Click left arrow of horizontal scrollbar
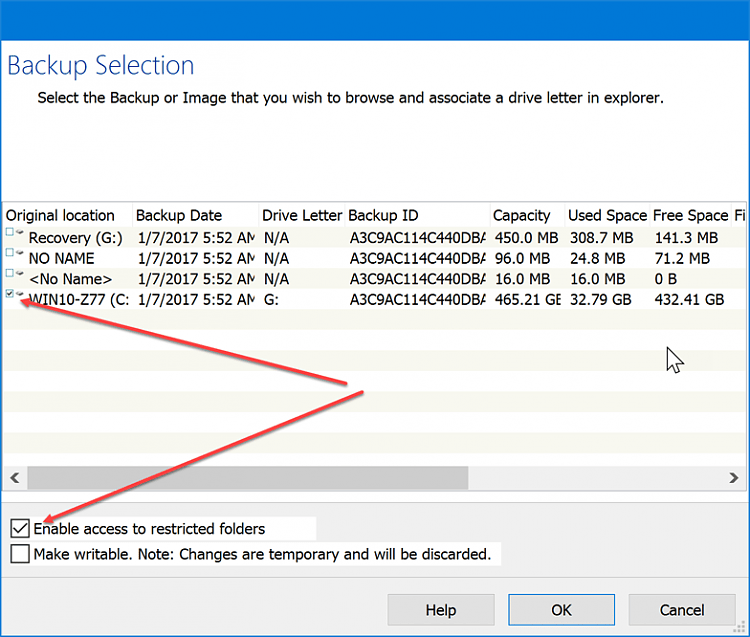This screenshot has height=637, width=750. pyautogui.click(x=15, y=478)
